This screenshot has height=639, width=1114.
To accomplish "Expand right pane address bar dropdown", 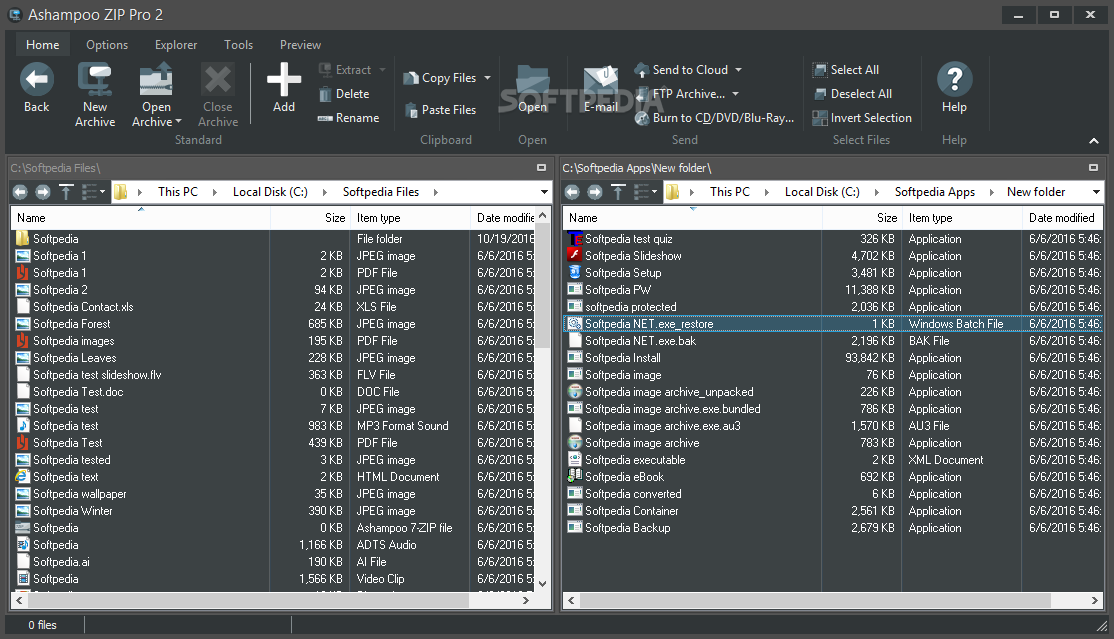I will pyautogui.click(x=1096, y=192).
